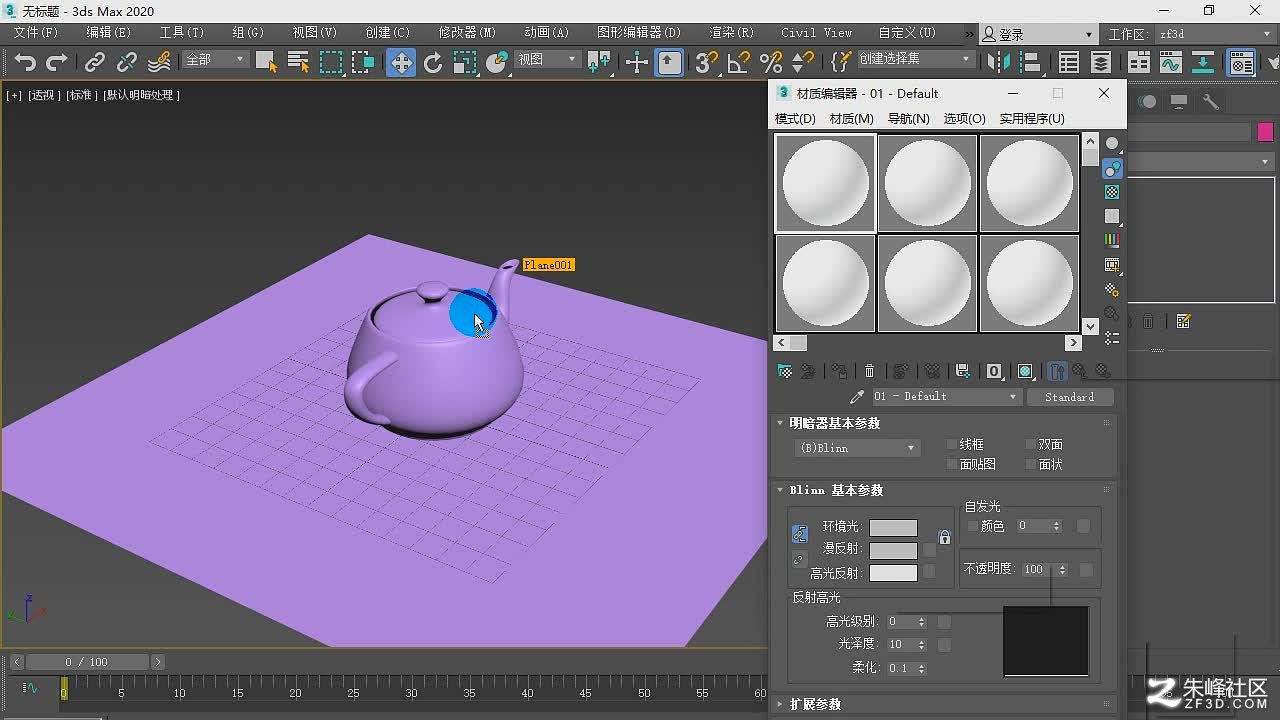
Task: Click the Undo arrow in main toolbar
Action: (25, 63)
